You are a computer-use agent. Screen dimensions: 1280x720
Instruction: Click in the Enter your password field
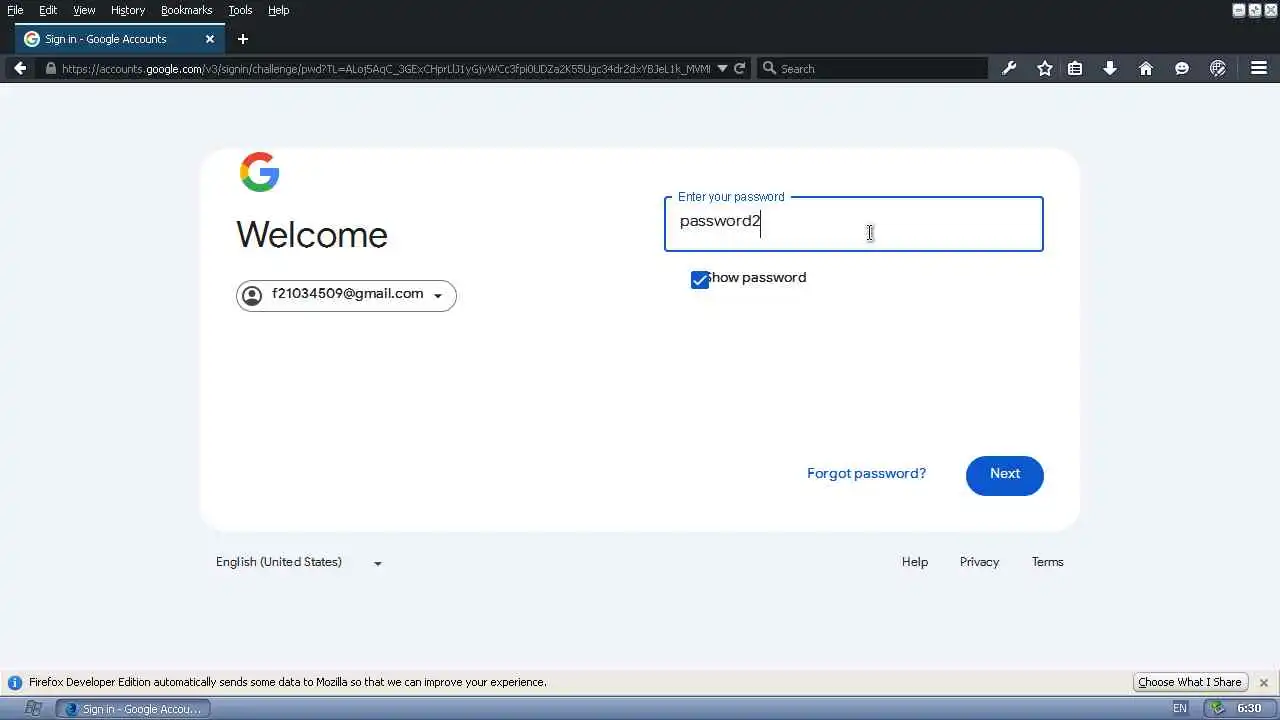pyautogui.click(x=854, y=224)
